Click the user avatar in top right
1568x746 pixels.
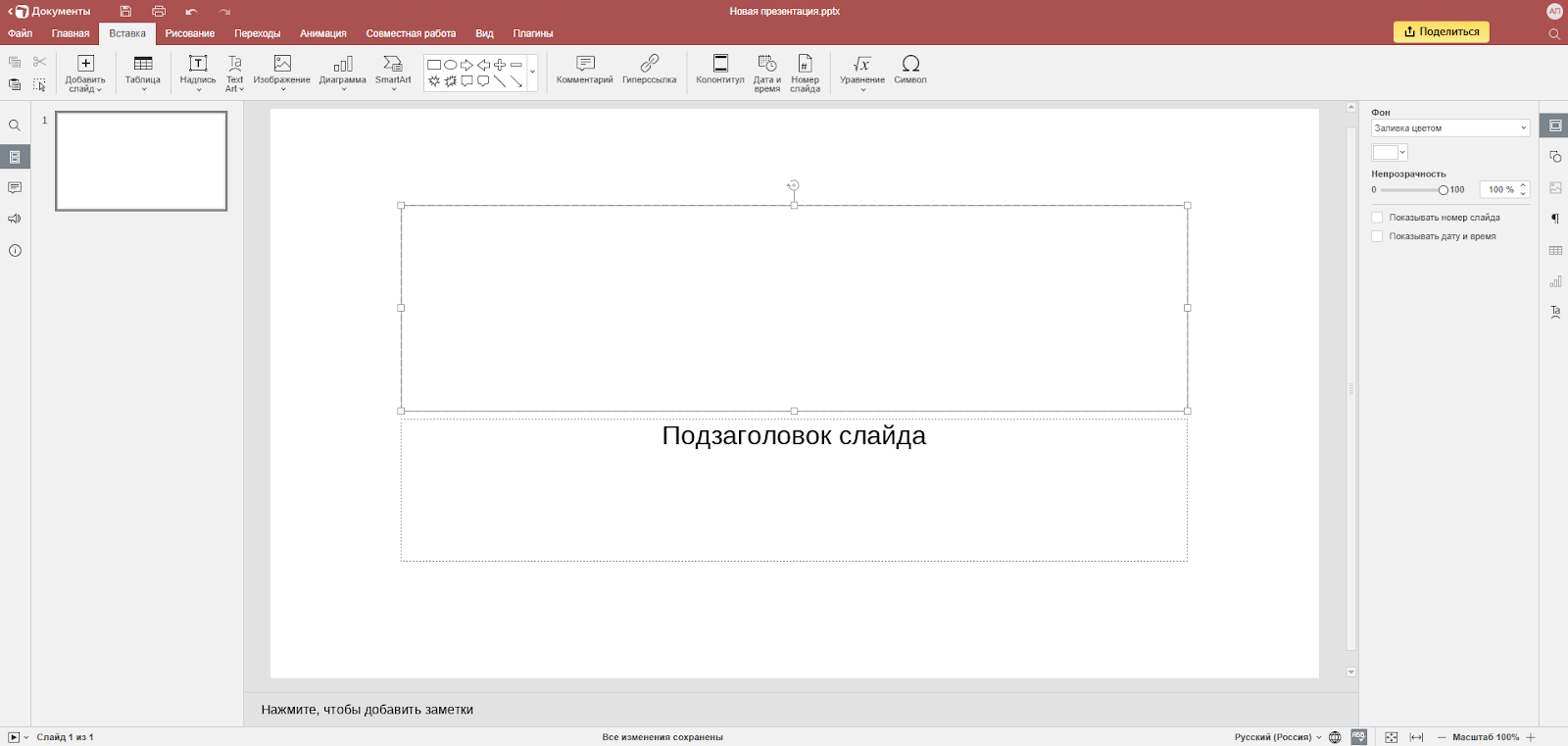1554,12
